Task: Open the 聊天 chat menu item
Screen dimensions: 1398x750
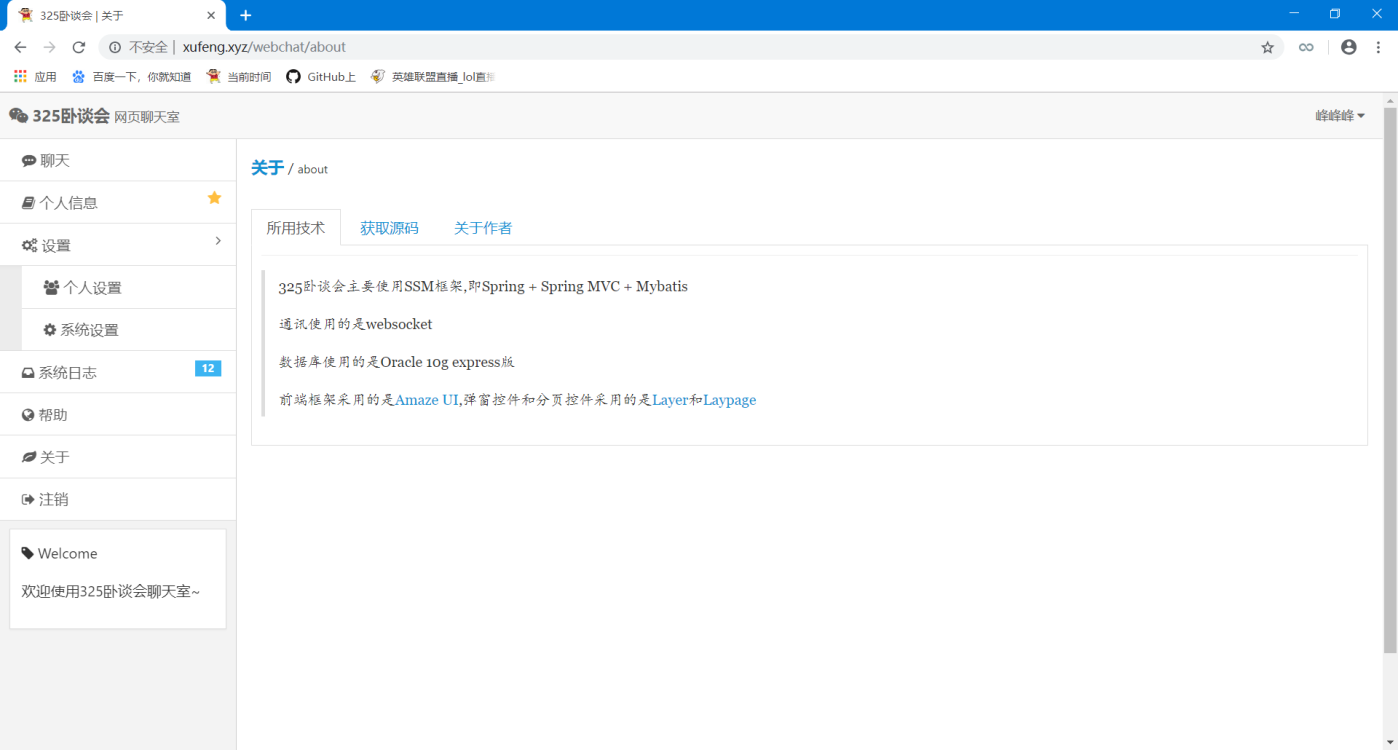Action: (x=118, y=160)
